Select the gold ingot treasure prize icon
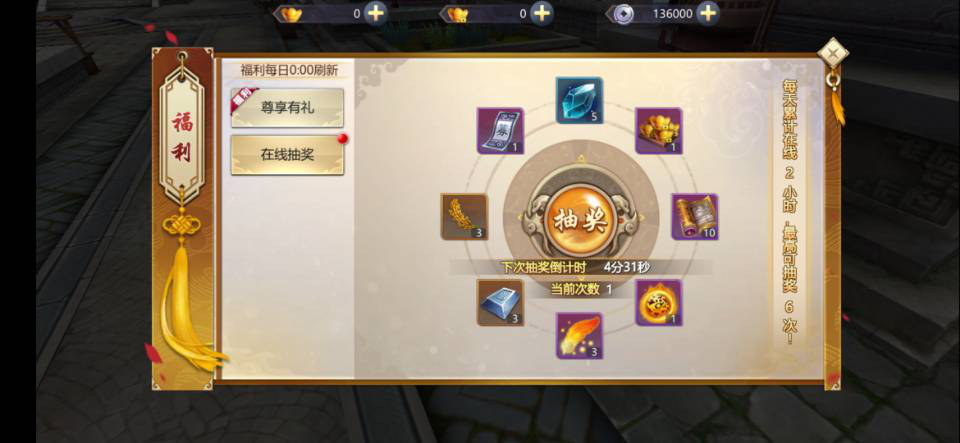This screenshot has height=443, width=960. (659, 131)
